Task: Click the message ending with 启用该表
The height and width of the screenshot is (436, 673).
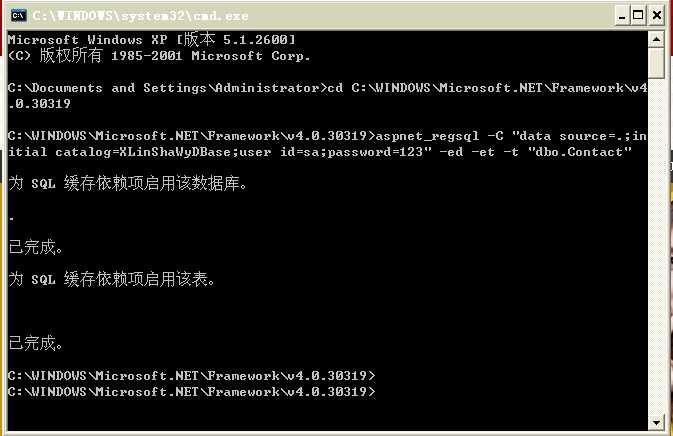Action: [x=112, y=279]
